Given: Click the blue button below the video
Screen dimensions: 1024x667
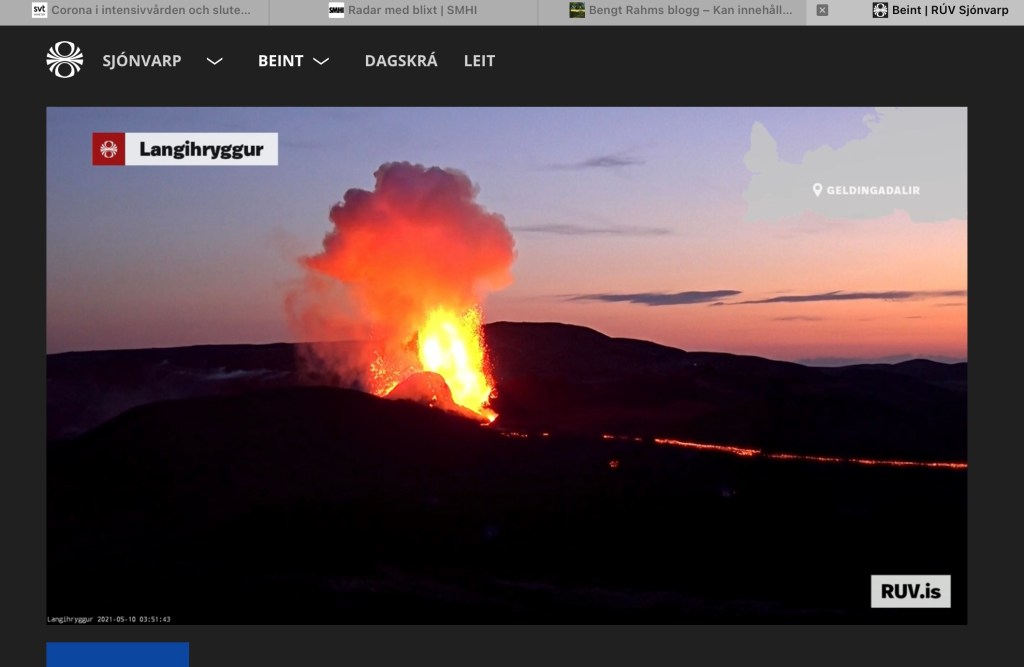Looking at the screenshot, I should coord(117,654).
